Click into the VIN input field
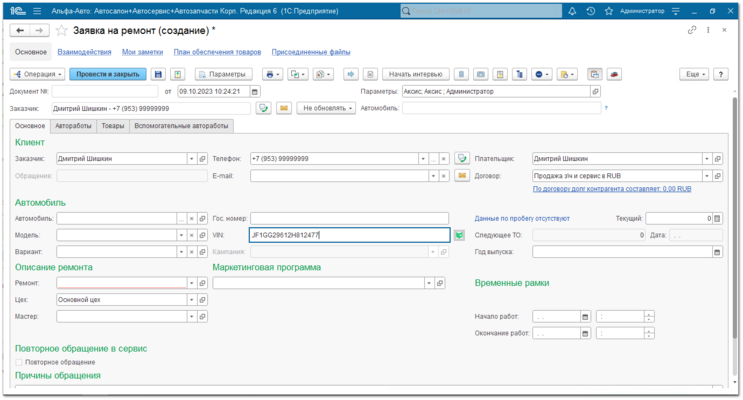Screen dimensions: 743x400 pos(350,235)
